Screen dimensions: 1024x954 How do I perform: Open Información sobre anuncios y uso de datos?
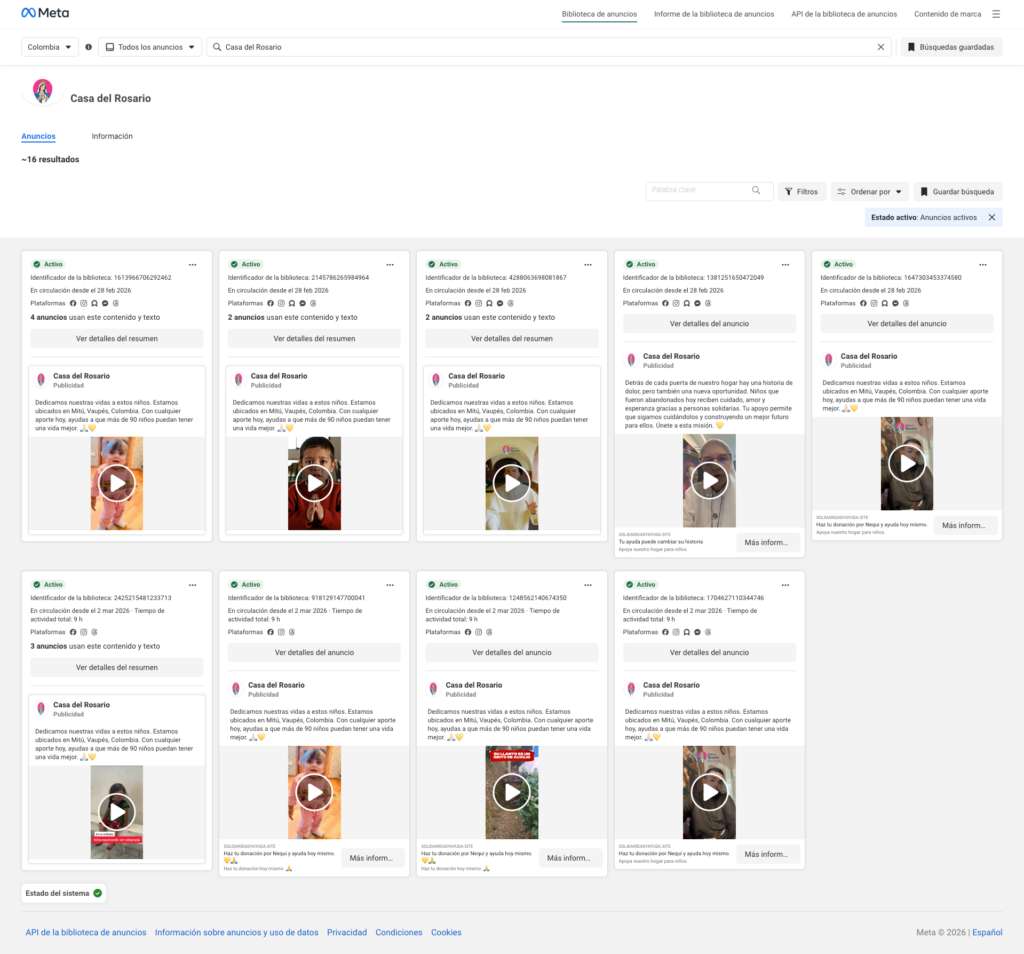(x=236, y=932)
